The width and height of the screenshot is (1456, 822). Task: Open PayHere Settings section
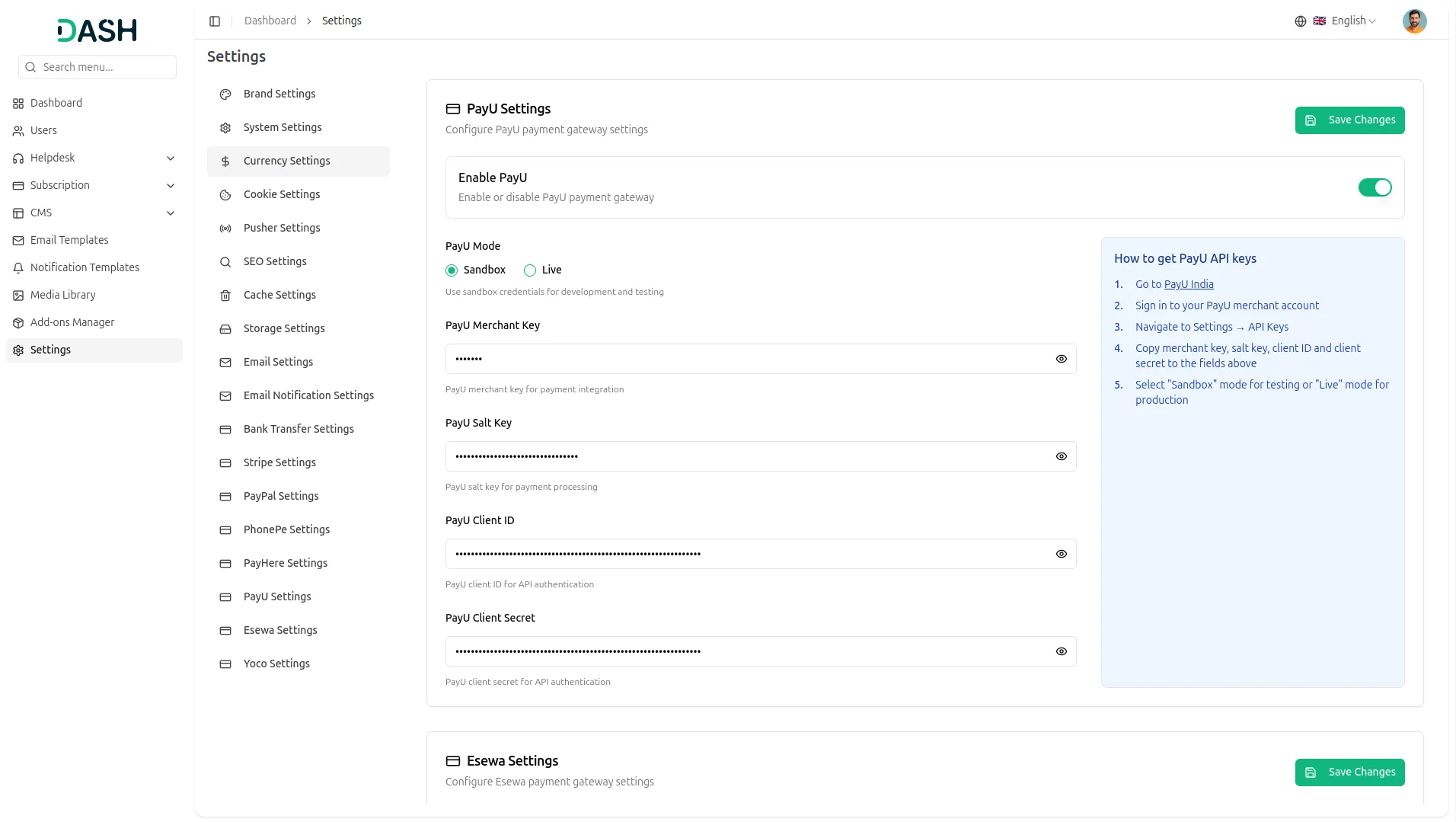point(299,564)
